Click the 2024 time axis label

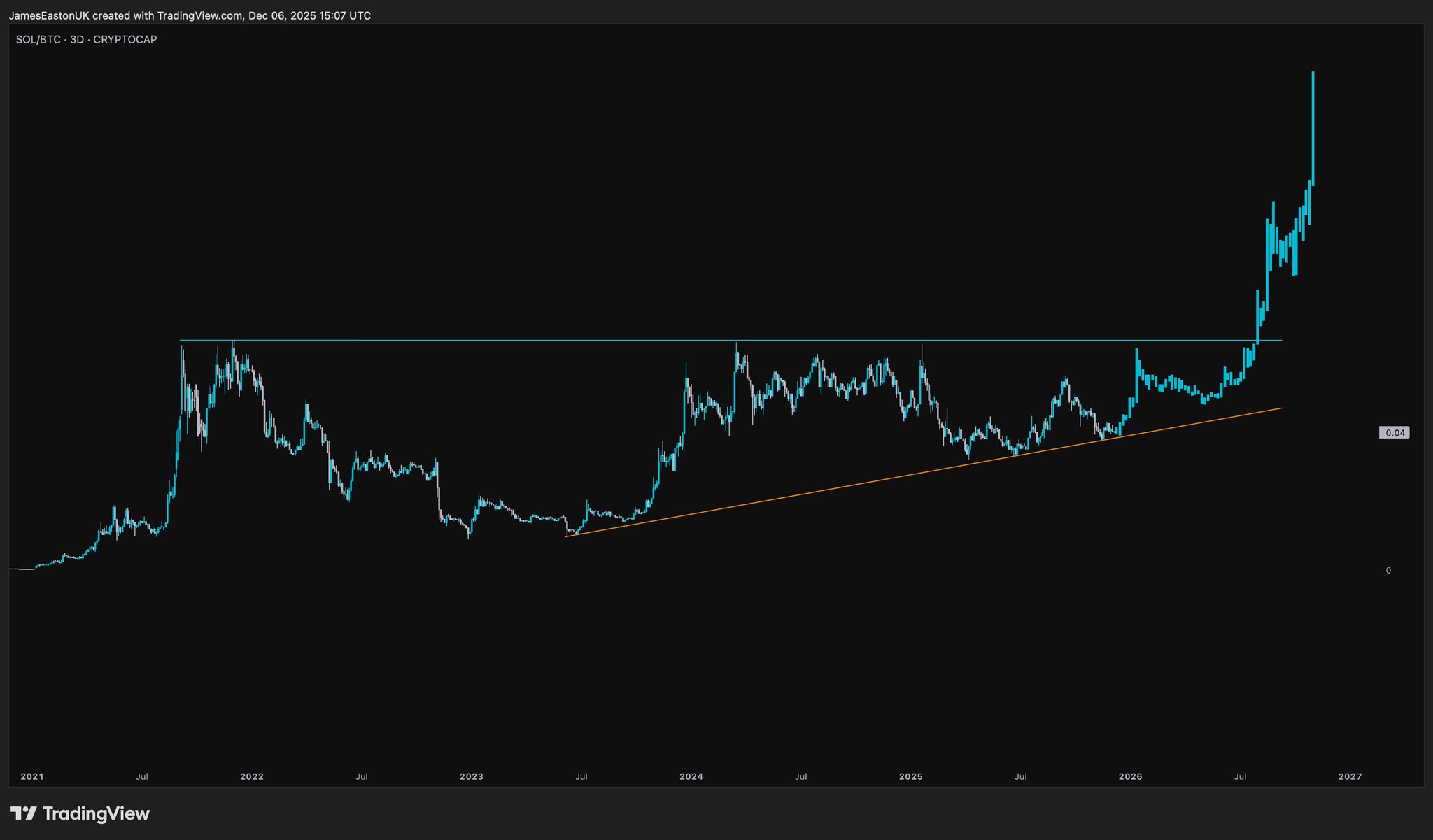click(x=691, y=776)
